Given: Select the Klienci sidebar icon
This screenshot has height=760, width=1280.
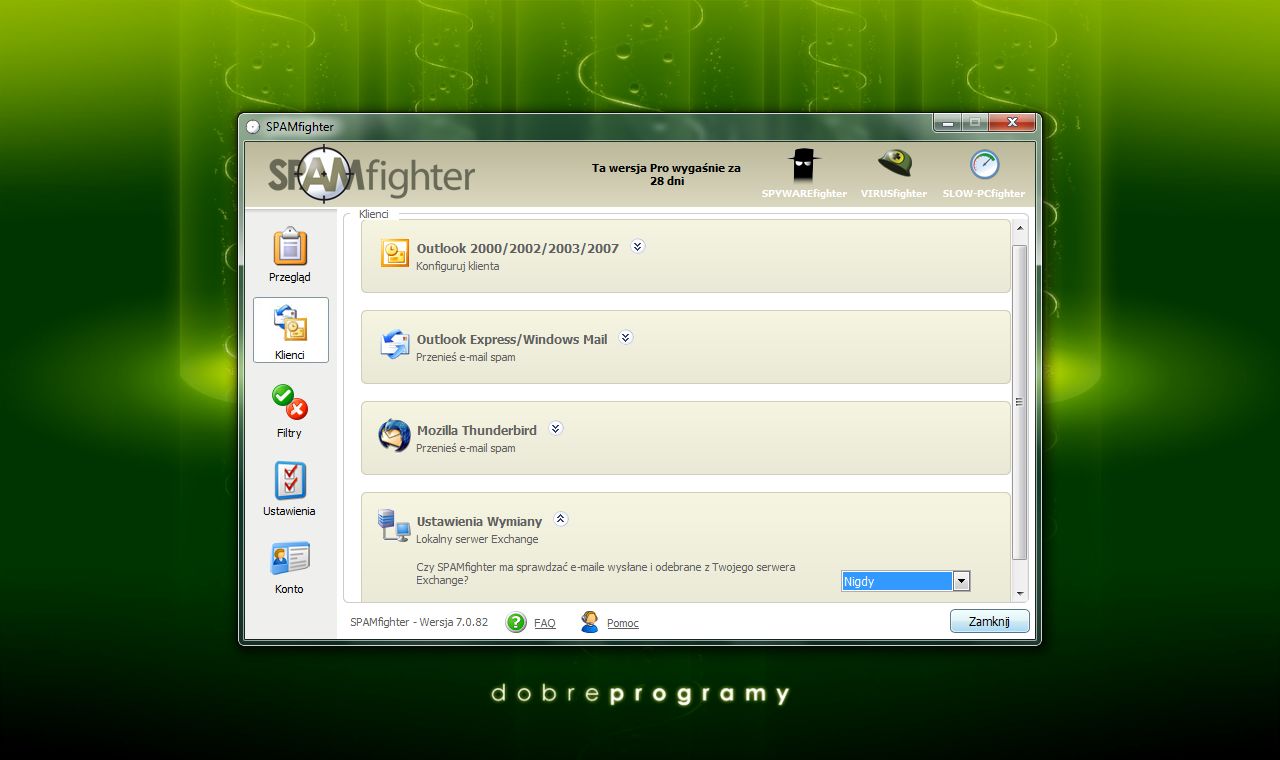Looking at the screenshot, I should (290, 330).
